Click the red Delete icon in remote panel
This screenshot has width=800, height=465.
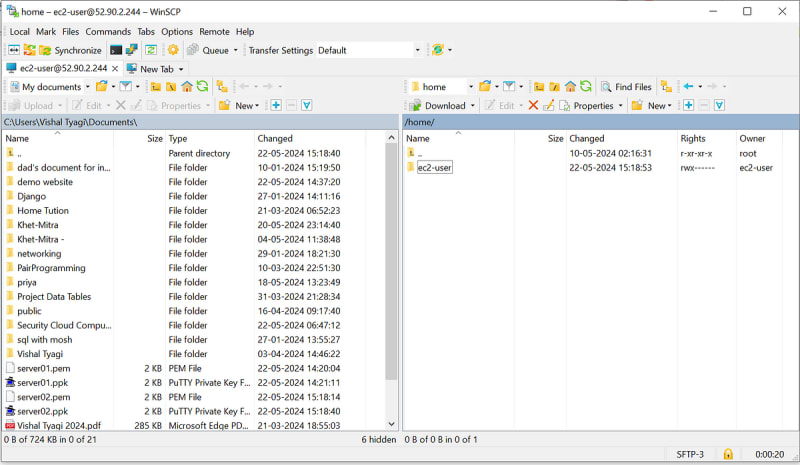coord(533,105)
